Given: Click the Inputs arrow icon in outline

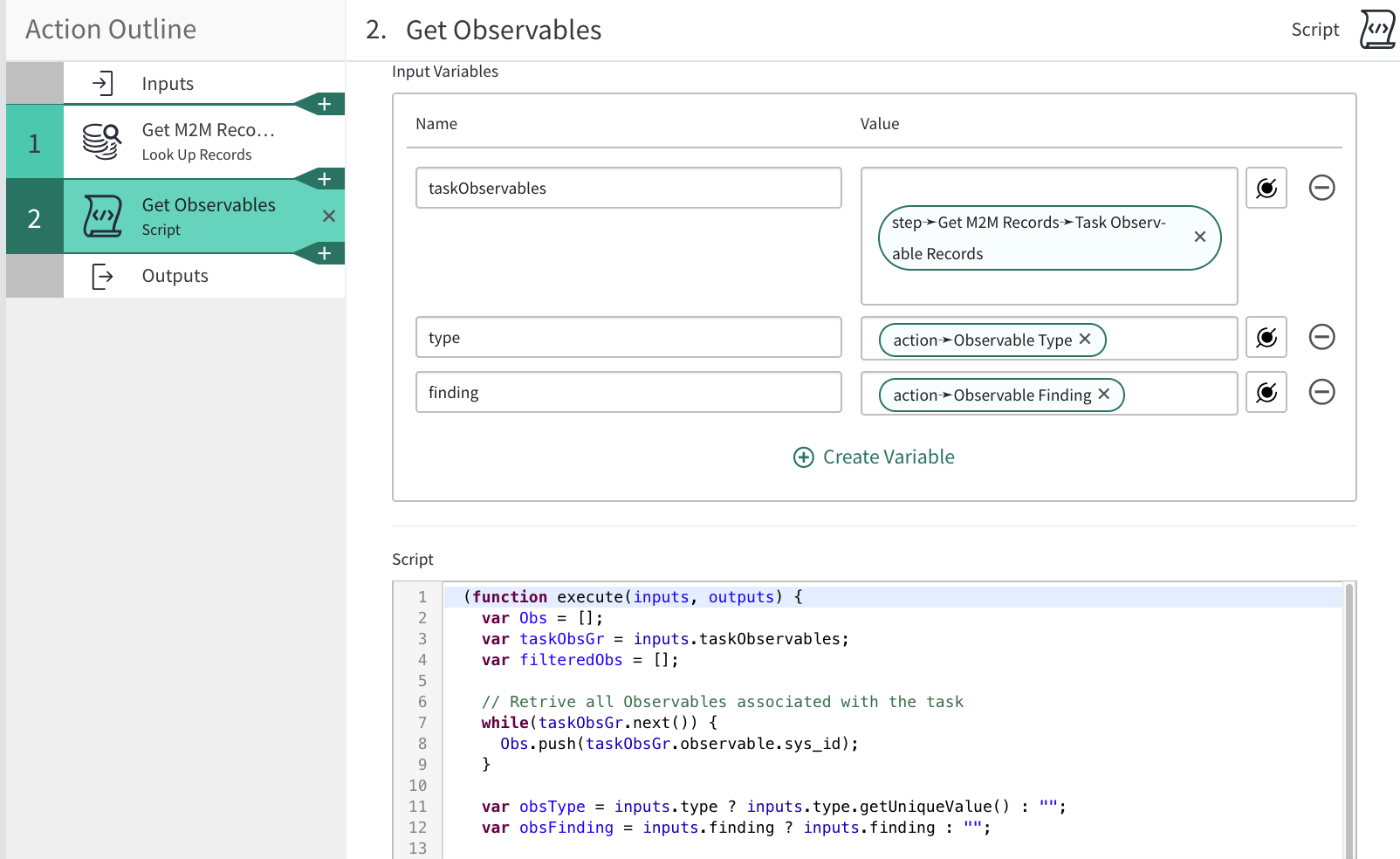Looking at the screenshot, I should coord(103,83).
